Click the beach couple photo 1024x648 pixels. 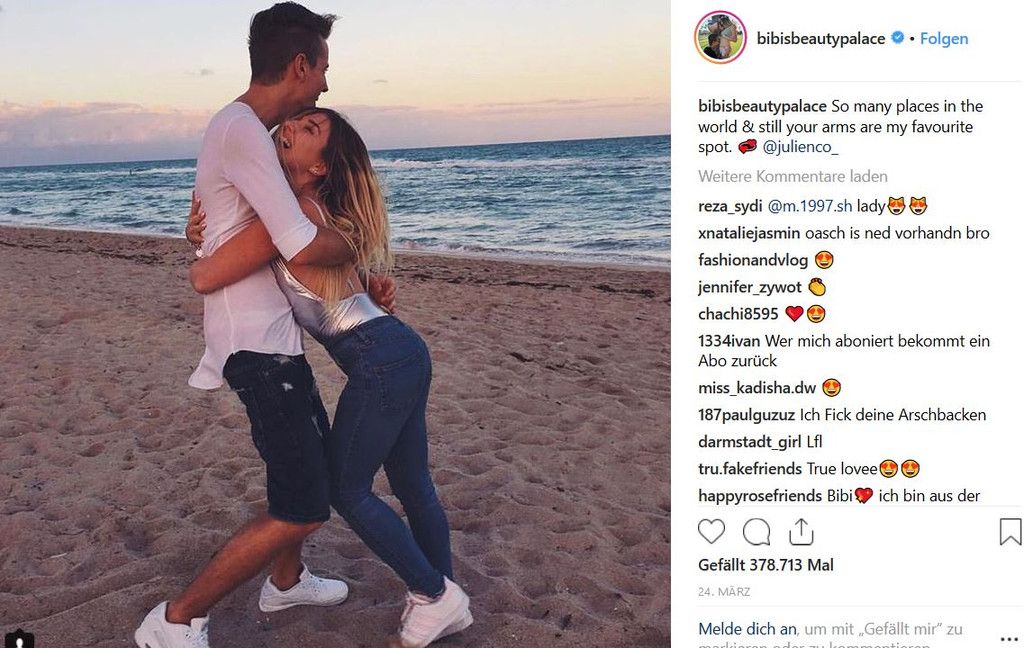[x=335, y=324]
